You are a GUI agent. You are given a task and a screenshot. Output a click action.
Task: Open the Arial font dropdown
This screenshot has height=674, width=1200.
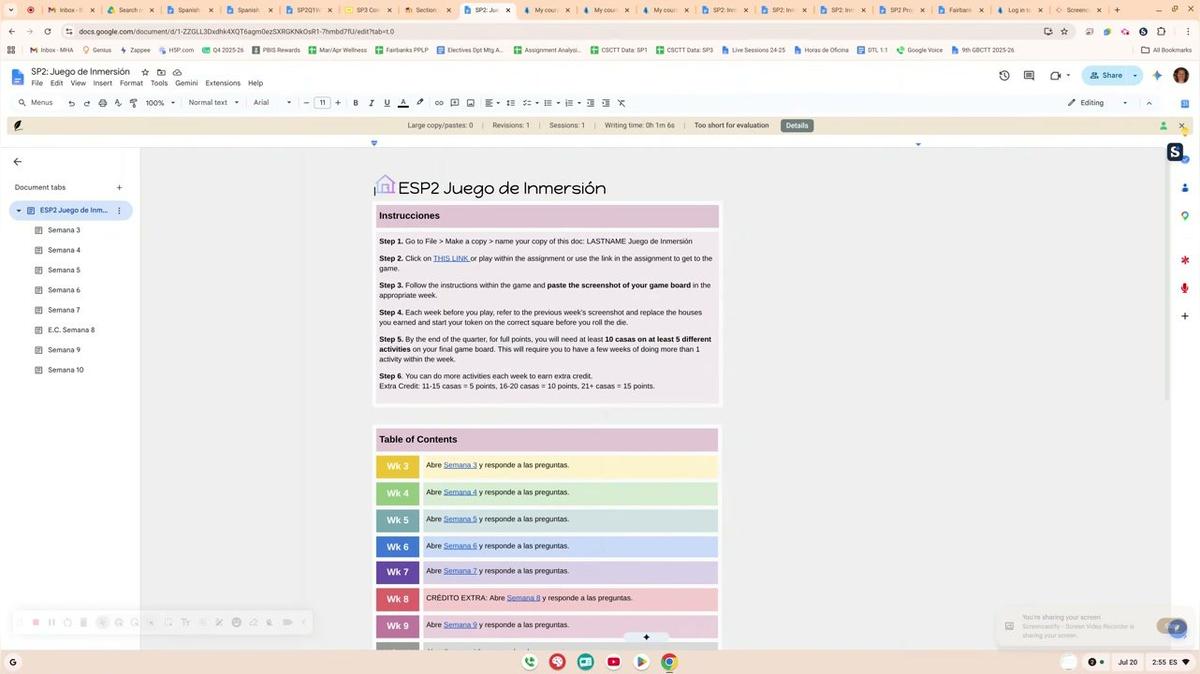coord(272,103)
